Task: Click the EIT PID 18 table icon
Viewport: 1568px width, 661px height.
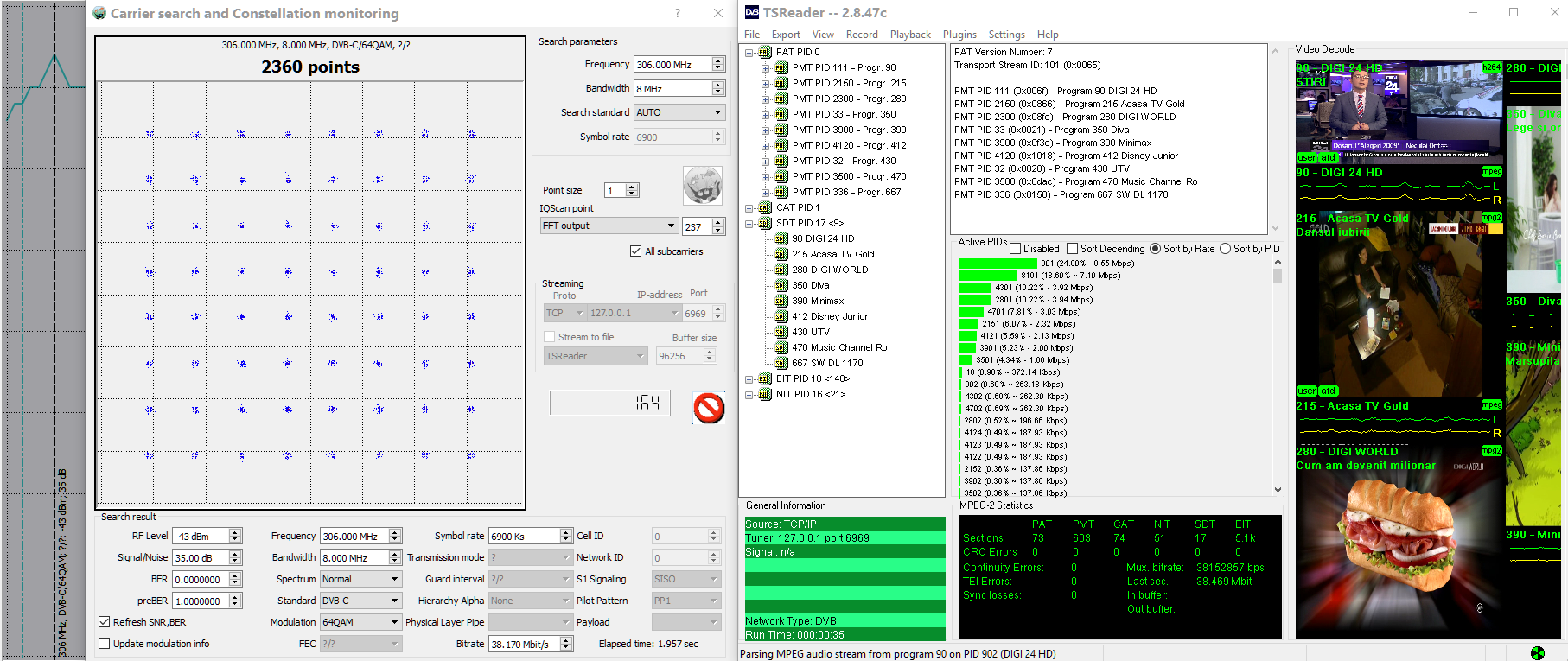Action: click(765, 378)
